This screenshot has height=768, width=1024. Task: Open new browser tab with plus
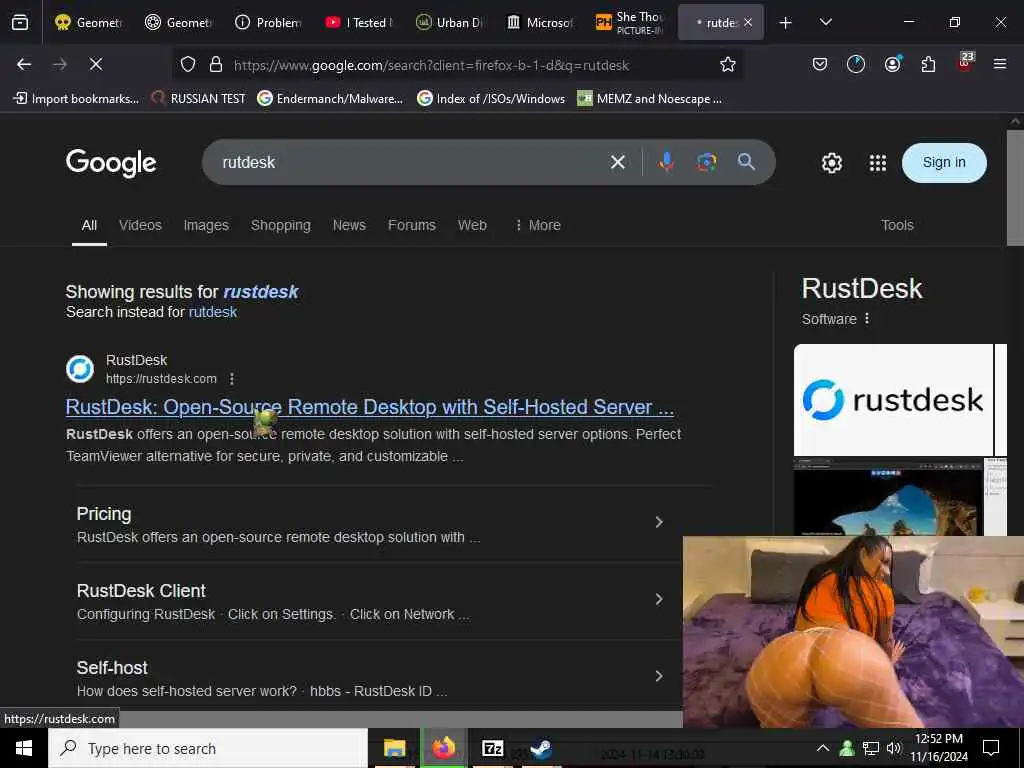(786, 23)
